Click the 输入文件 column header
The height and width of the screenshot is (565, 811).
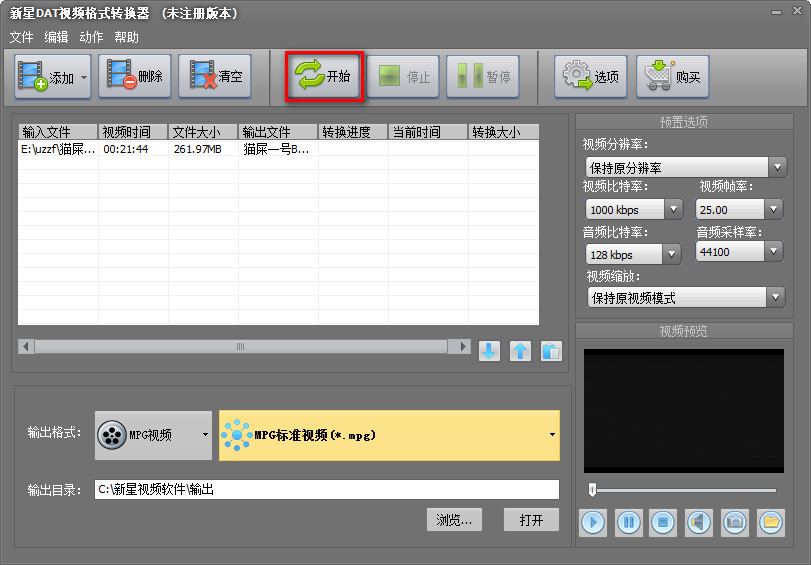pos(58,132)
